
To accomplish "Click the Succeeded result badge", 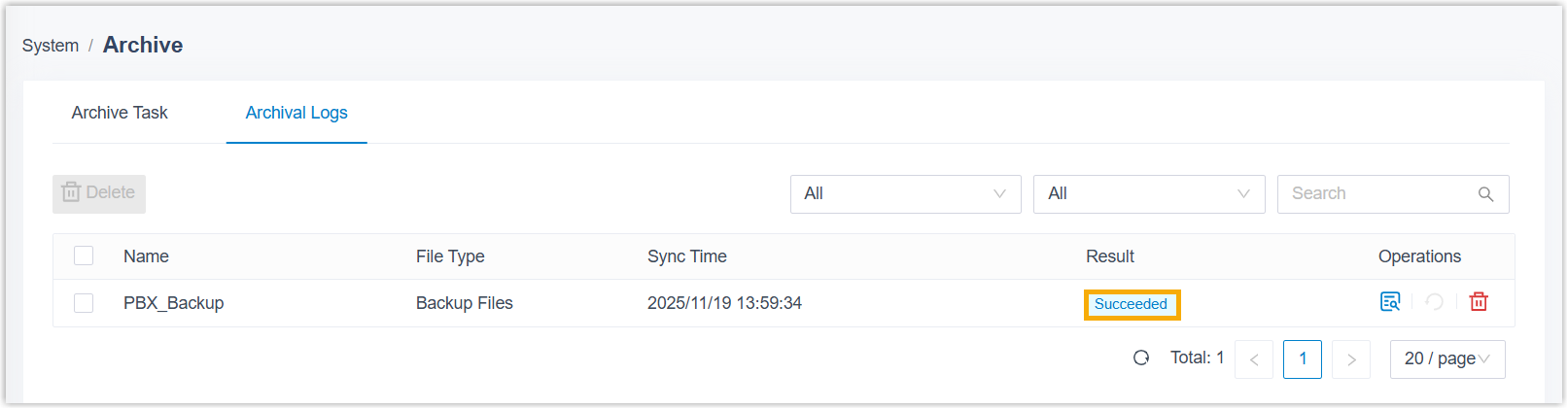I will 1131,304.
